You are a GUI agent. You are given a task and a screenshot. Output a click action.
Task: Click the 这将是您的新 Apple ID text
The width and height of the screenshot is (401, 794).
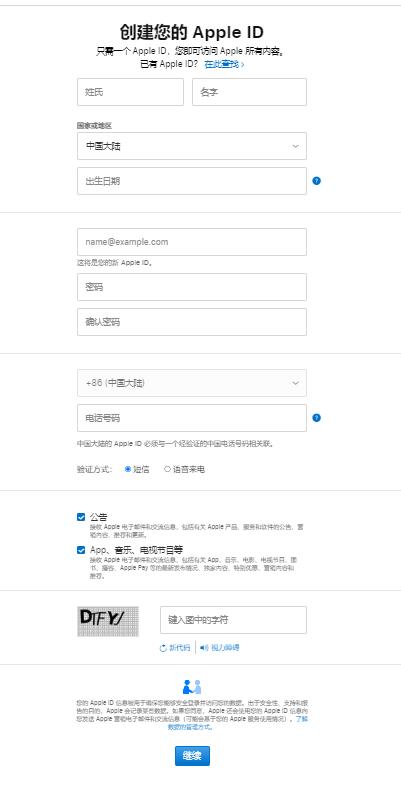point(115,263)
